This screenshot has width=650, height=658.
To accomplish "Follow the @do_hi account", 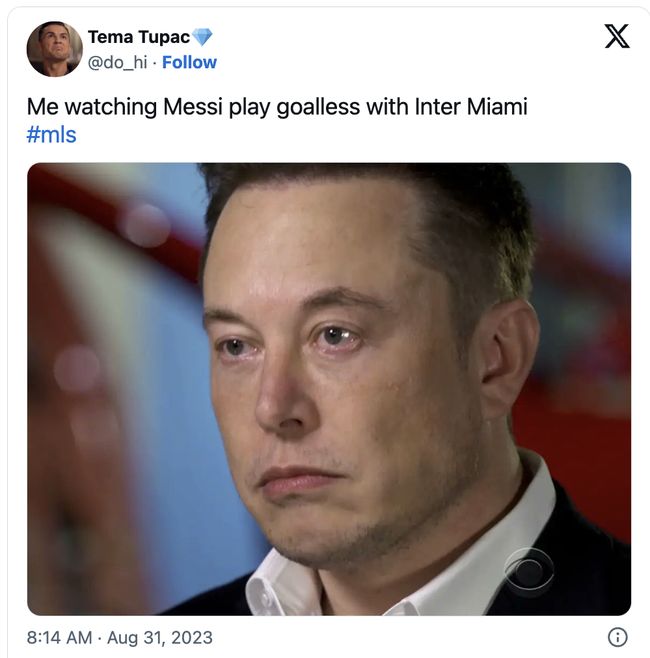I will coord(189,62).
